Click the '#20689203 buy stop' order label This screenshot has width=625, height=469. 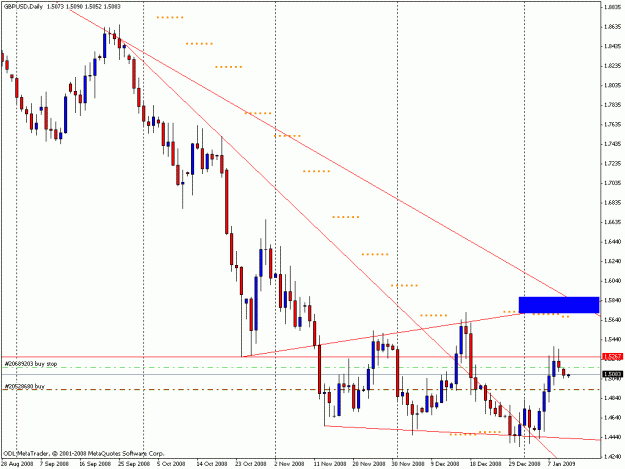pos(31,364)
